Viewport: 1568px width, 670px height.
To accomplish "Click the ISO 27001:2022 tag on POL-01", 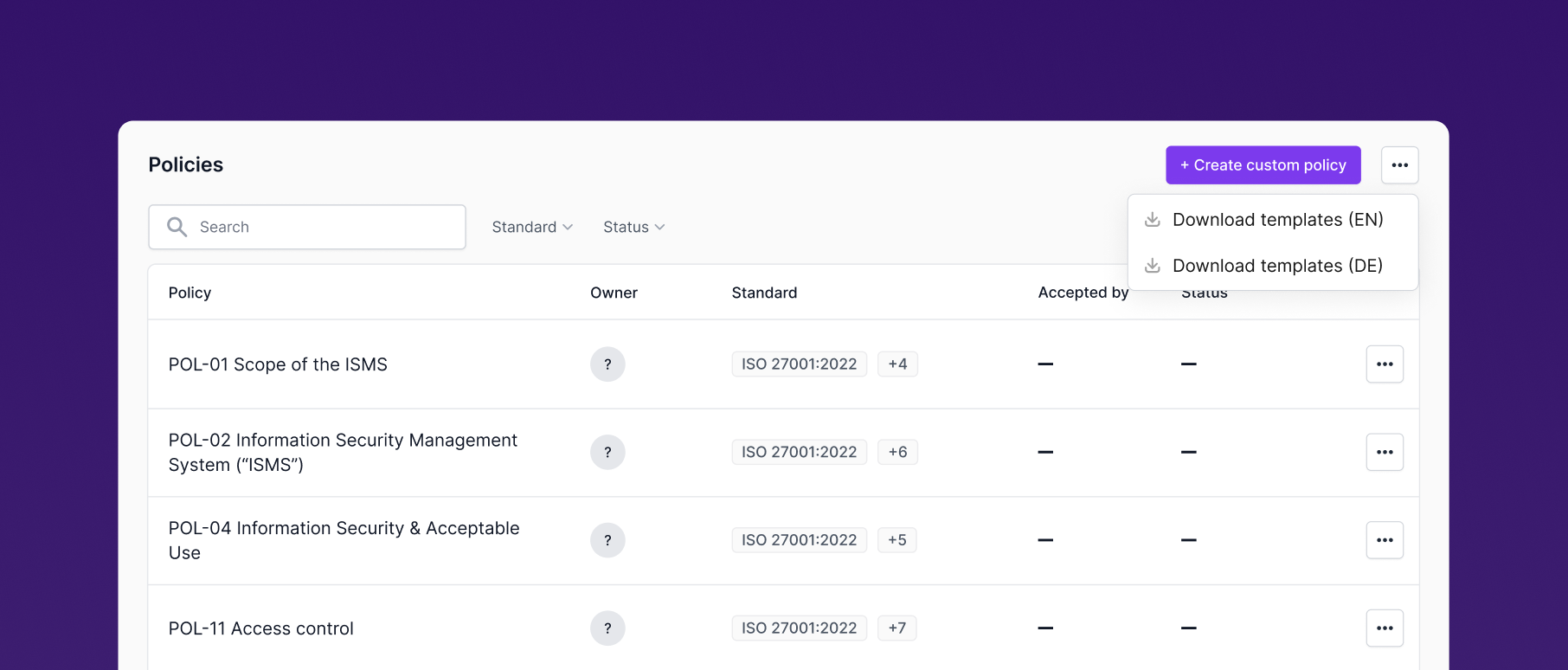I will click(x=799, y=364).
